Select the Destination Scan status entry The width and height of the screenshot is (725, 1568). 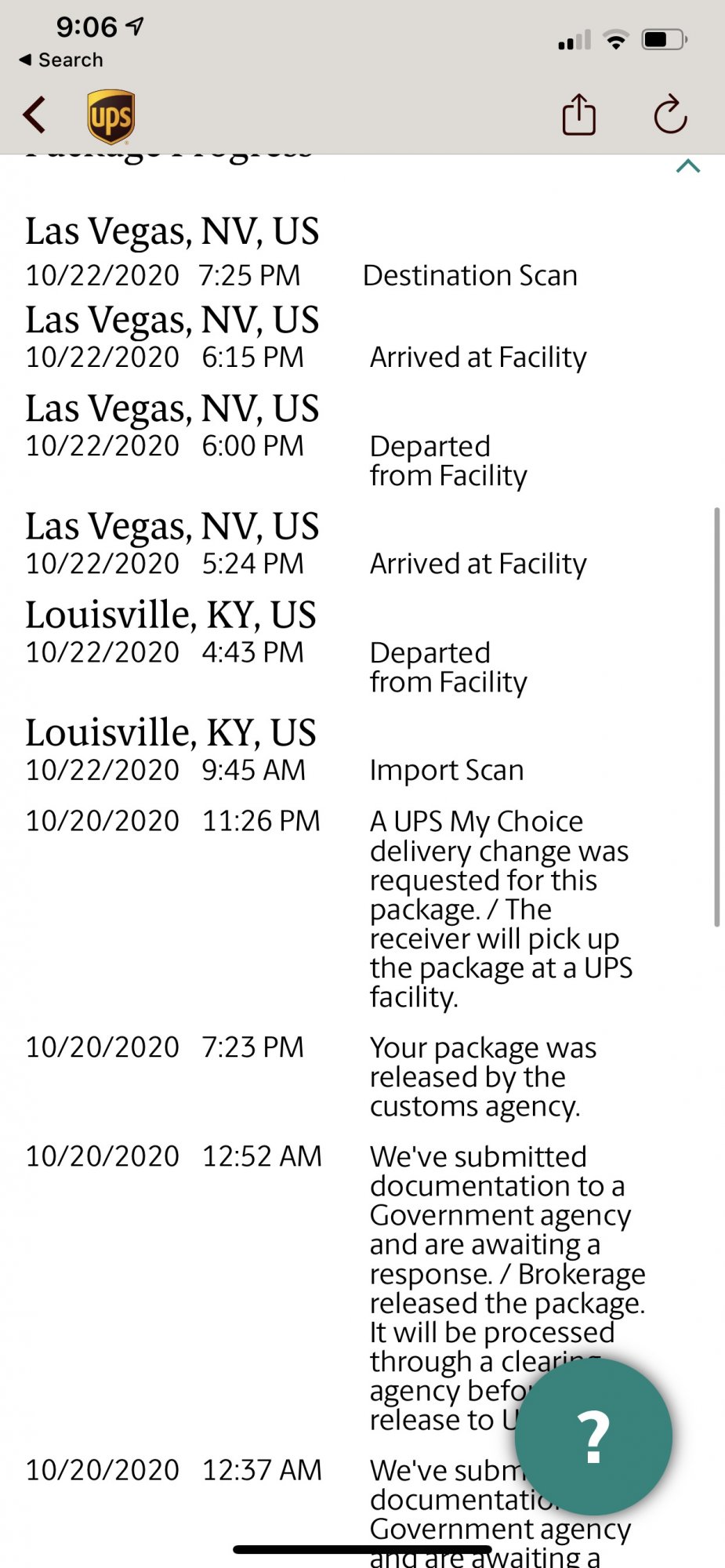[x=469, y=276]
